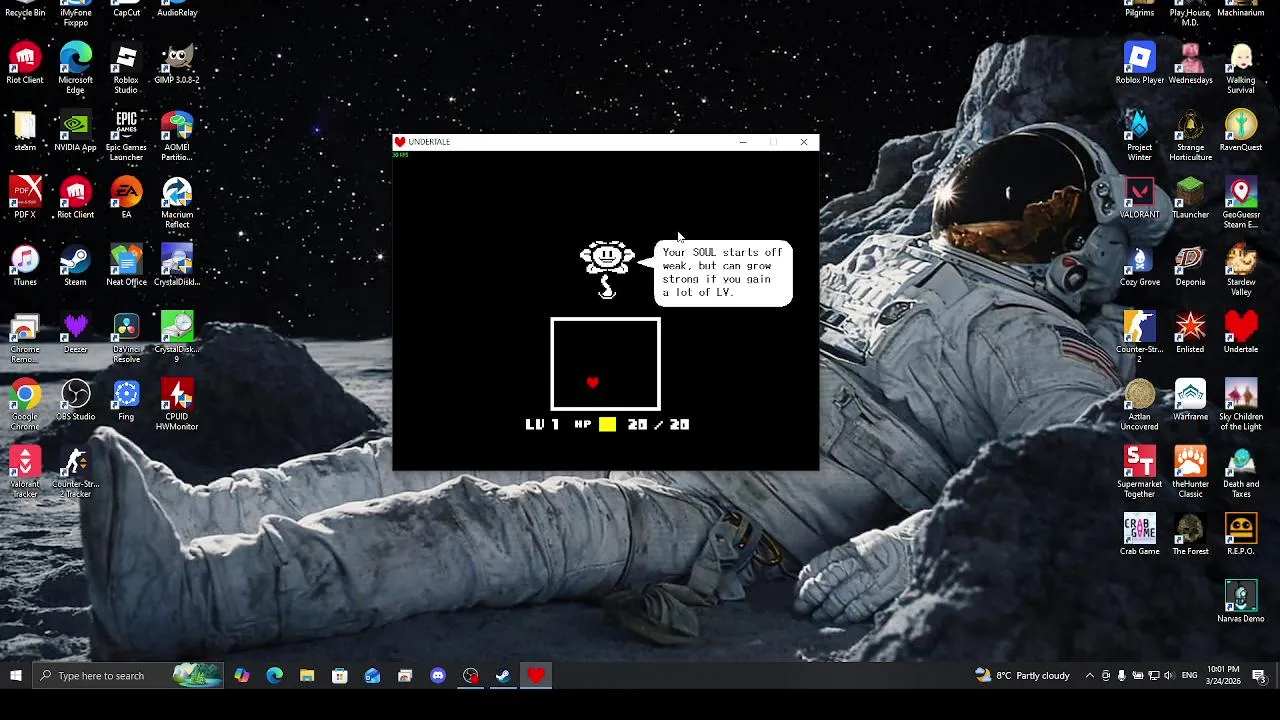The image size is (1280, 720).
Task: Launch Roblox Player desktop icon
Action: tap(1140, 63)
